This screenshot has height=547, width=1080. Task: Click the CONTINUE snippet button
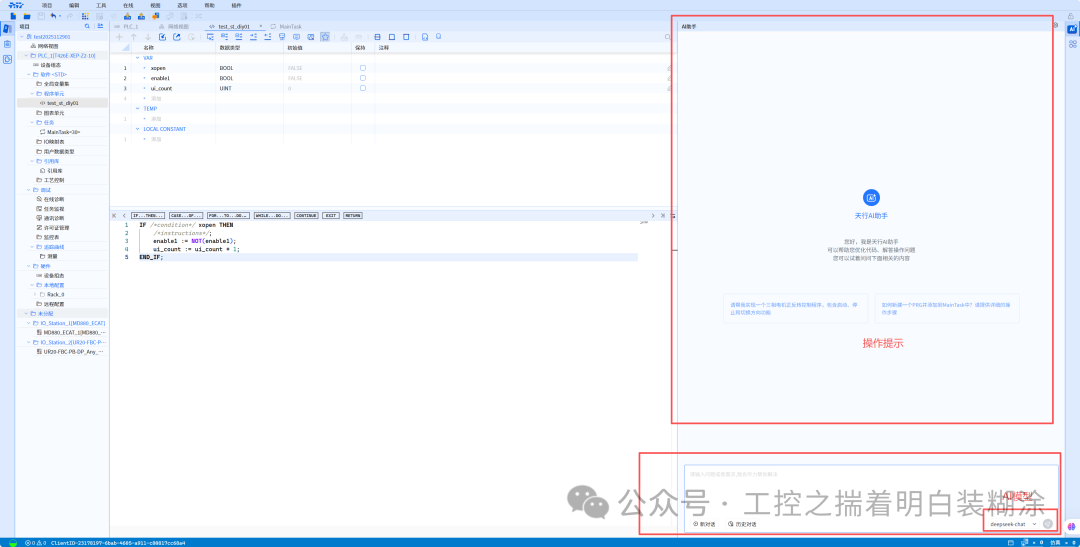[307, 216]
